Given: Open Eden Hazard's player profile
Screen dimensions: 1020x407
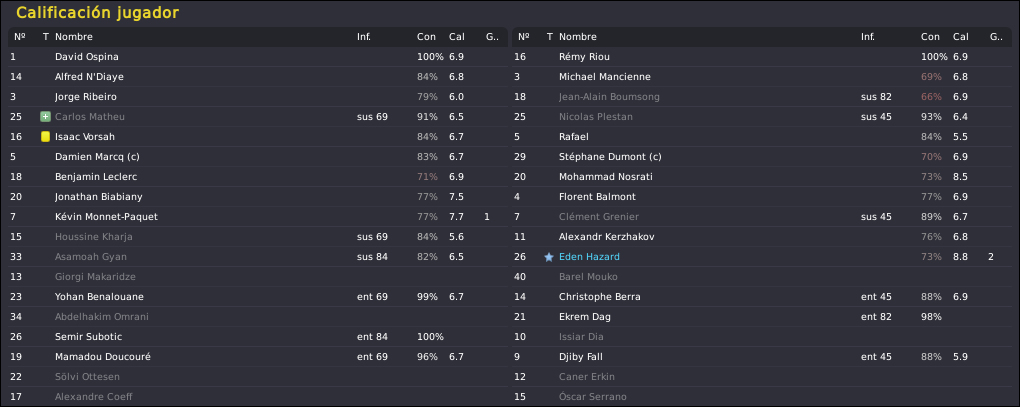Looking at the screenshot, I should click(x=589, y=257).
